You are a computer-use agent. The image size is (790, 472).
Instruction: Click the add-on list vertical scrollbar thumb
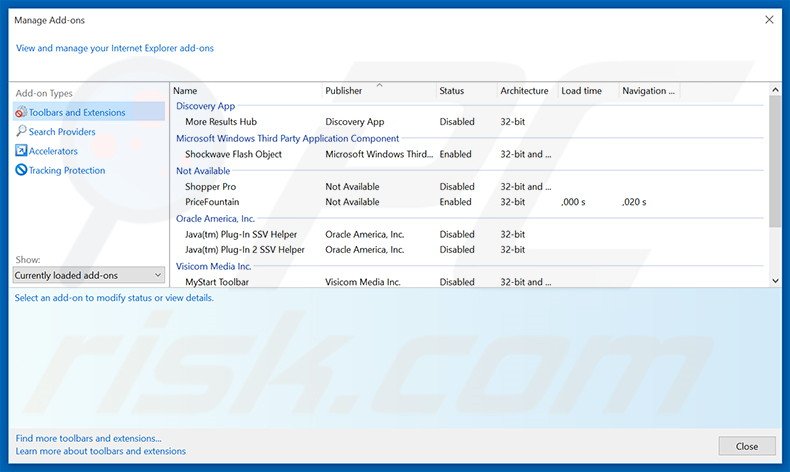tap(775, 161)
